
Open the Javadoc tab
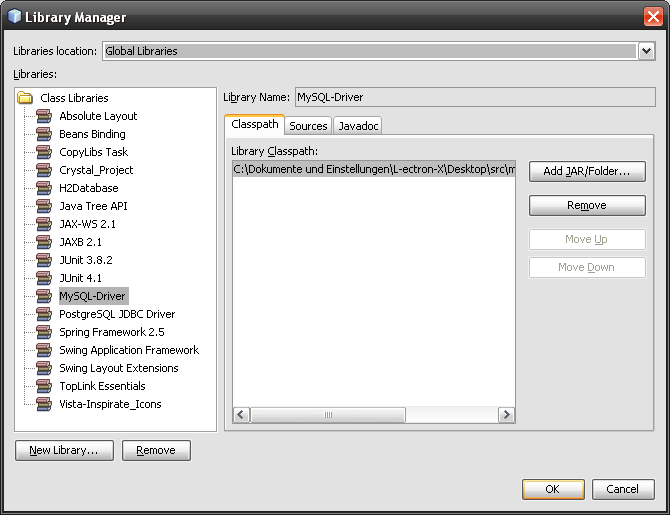coord(358,125)
